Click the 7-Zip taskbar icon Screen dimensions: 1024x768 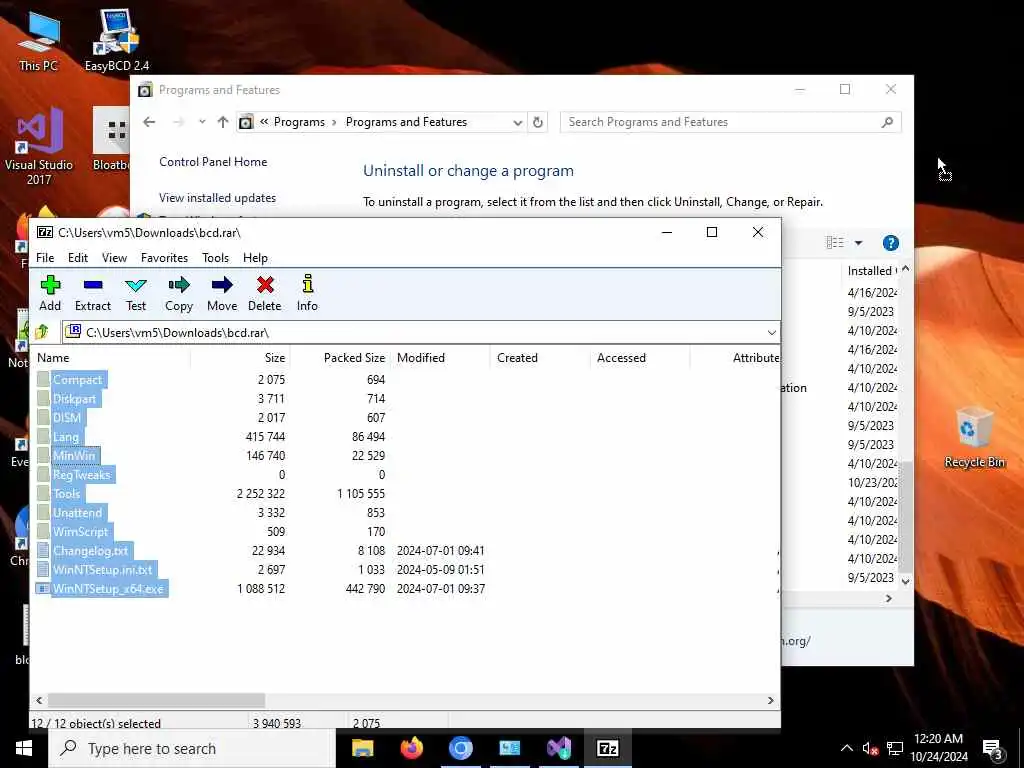pos(608,748)
